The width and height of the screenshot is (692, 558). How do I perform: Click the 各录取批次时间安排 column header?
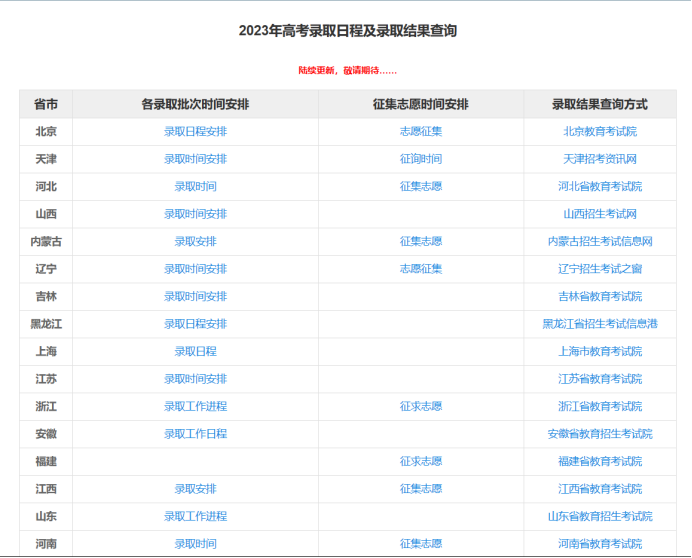196,104
